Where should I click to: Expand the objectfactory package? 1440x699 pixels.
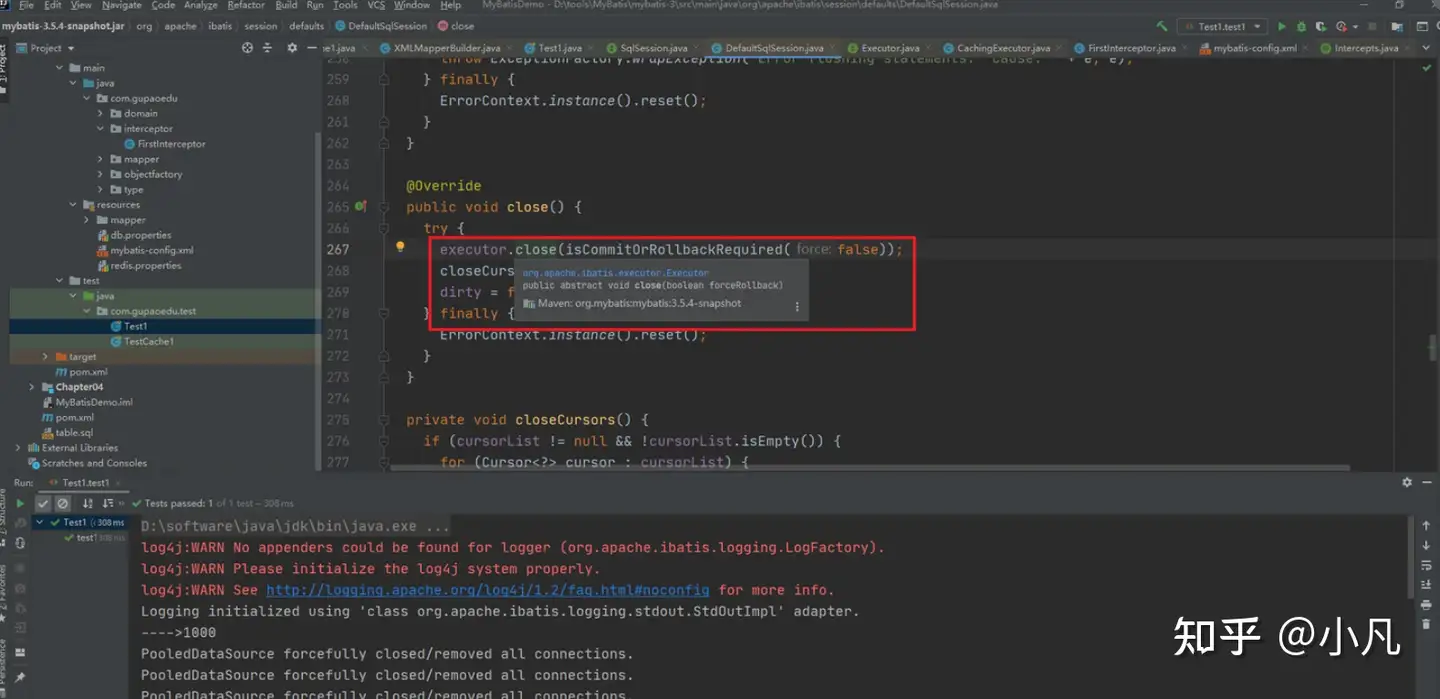coord(100,174)
